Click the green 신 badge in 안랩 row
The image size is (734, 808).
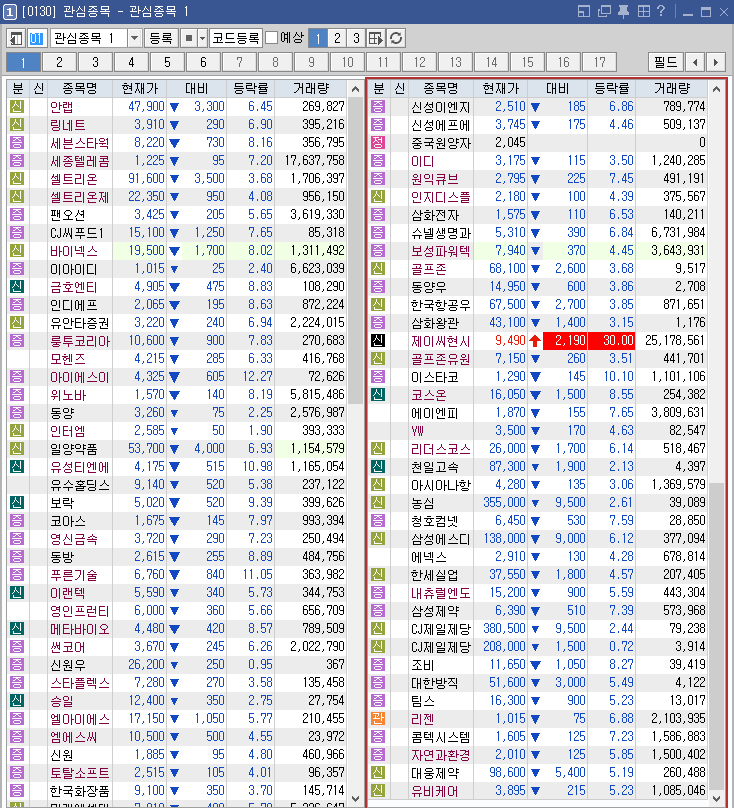tap(17, 107)
